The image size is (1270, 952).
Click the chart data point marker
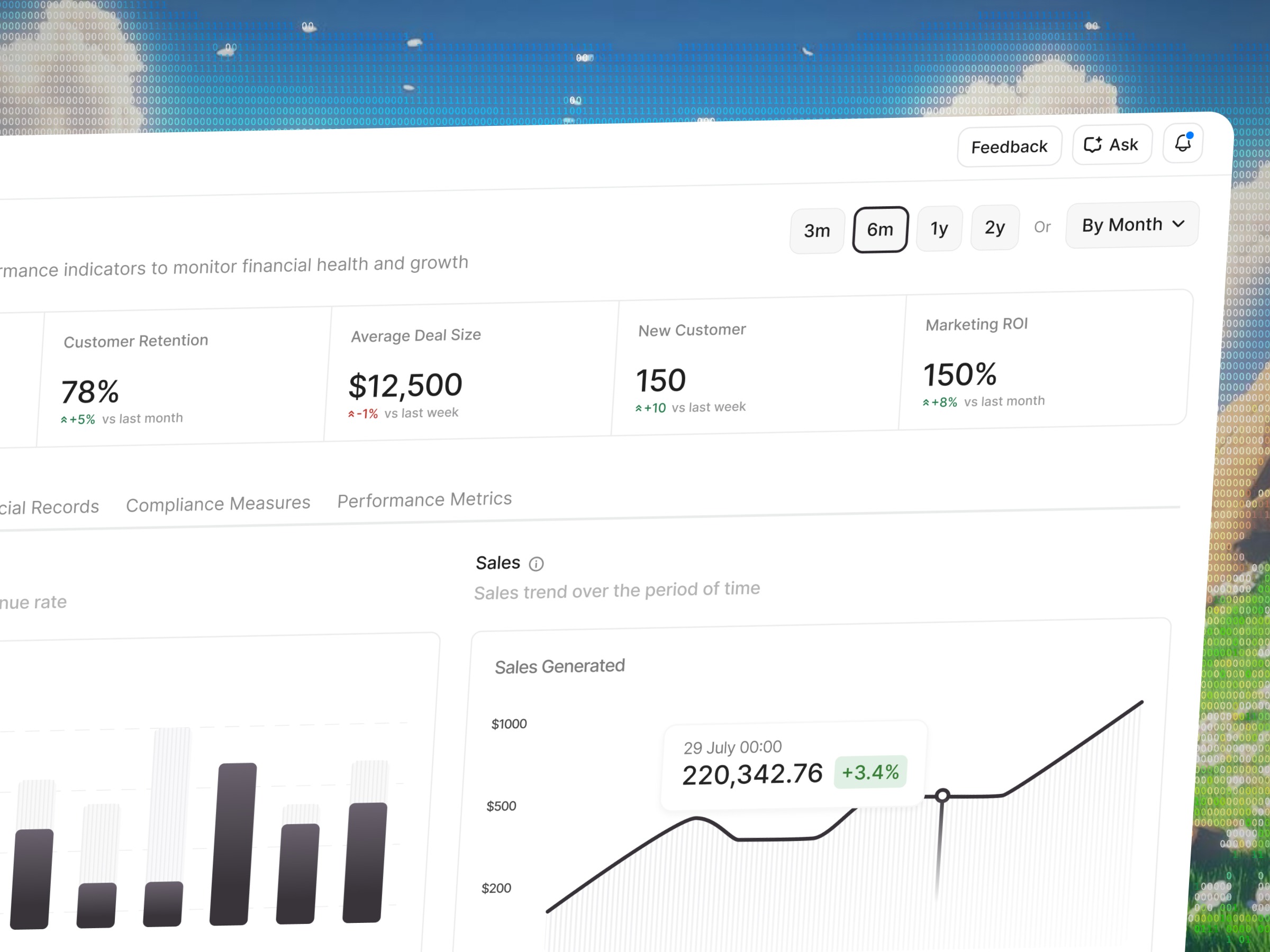point(942,795)
